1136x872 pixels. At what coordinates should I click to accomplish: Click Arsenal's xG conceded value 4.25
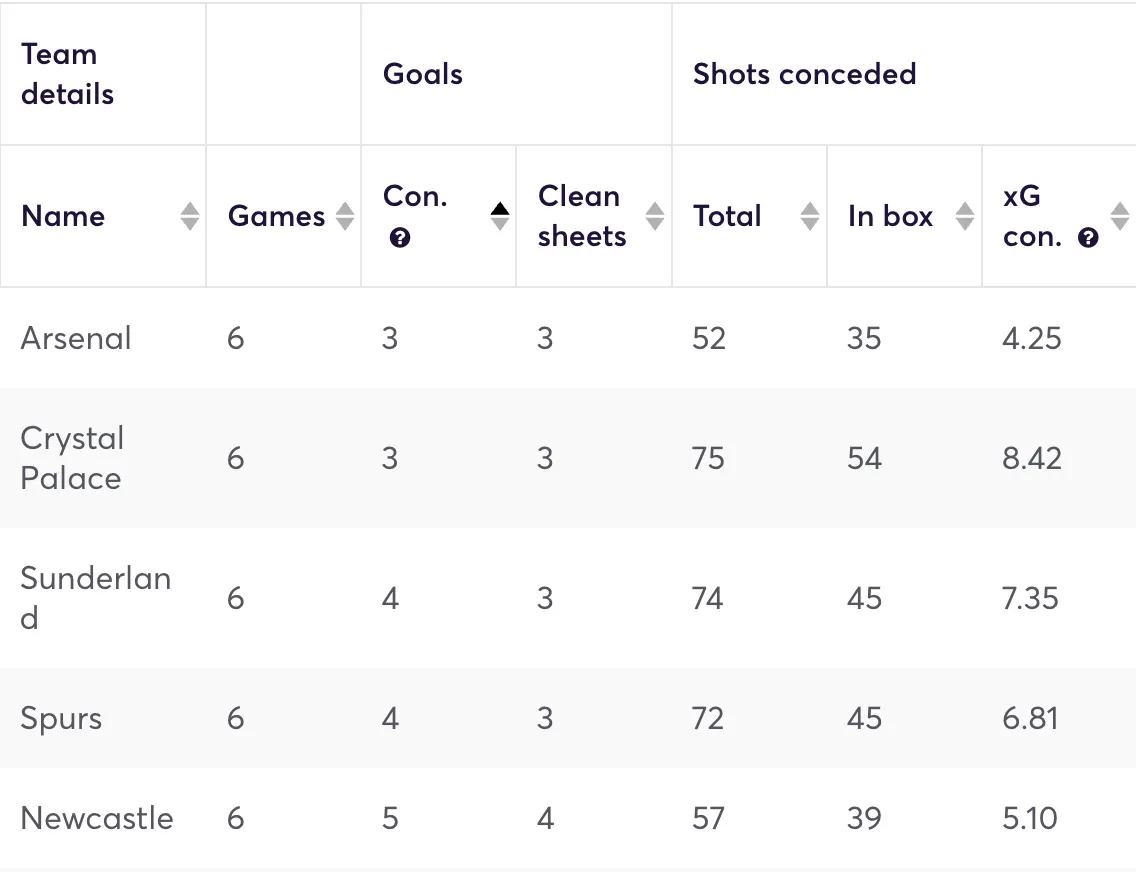pos(1031,338)
